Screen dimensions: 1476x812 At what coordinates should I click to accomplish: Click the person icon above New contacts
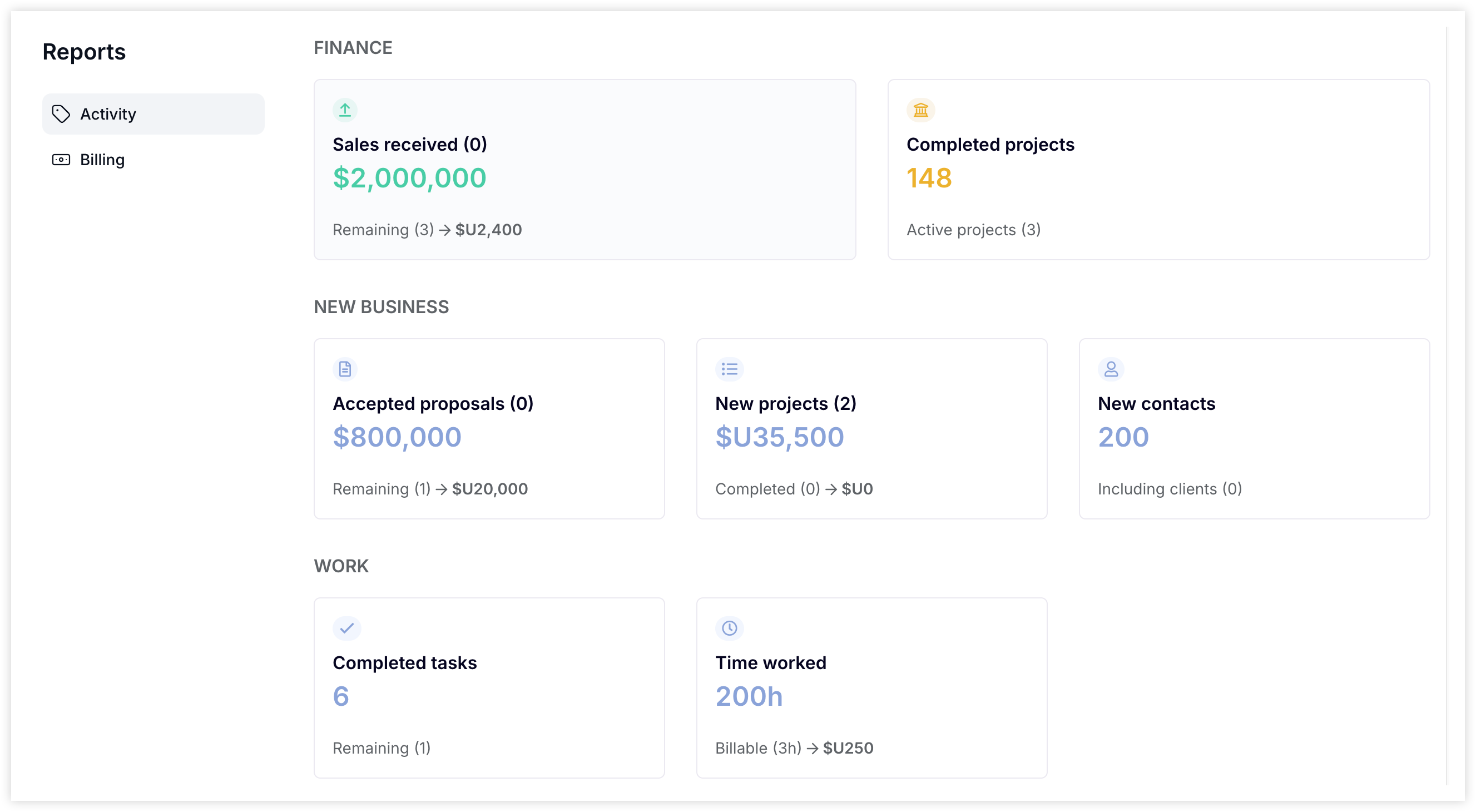tap(1111, 369)
